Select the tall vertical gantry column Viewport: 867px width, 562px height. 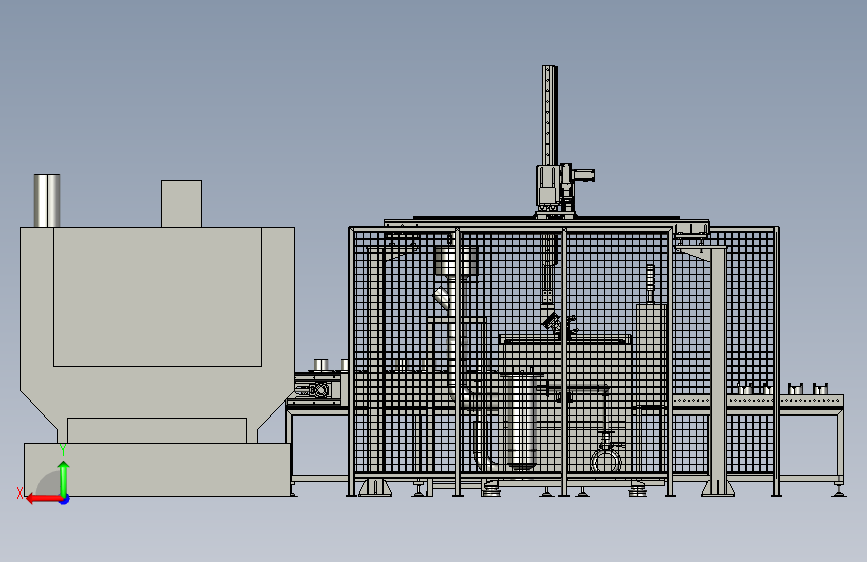pos(549,115)
